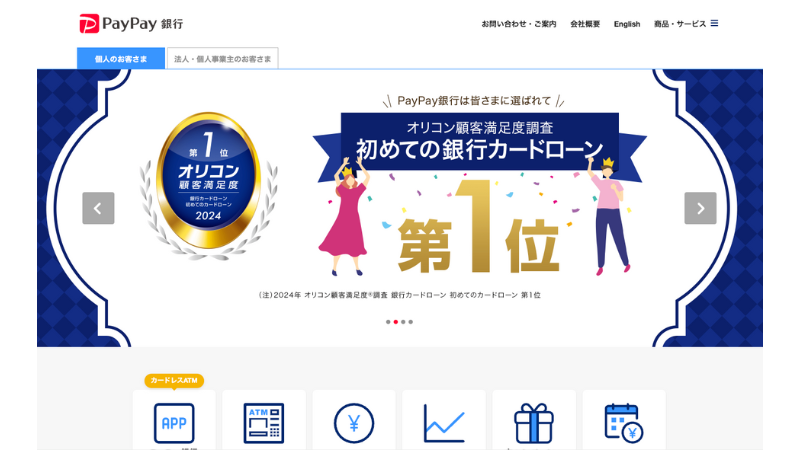Open the gift box icon

click(534, 423)
